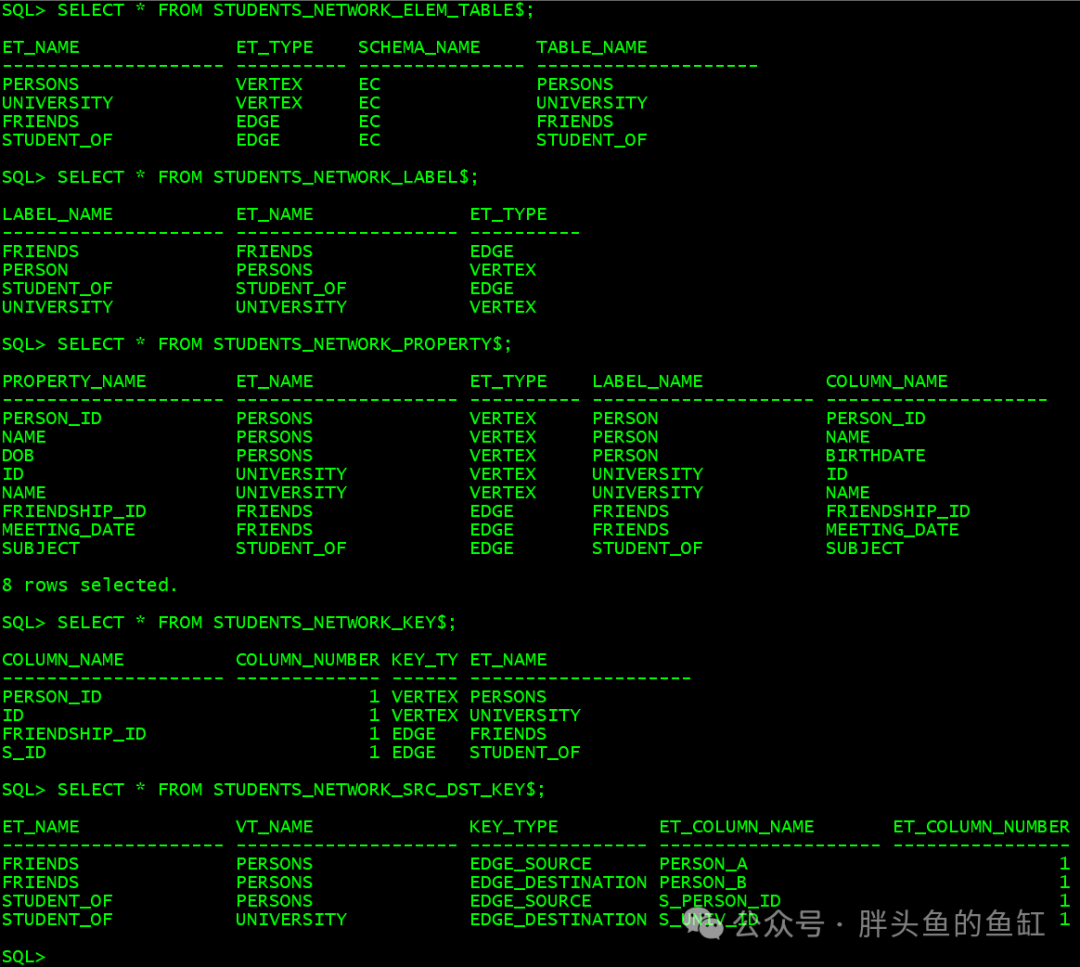Click the KEY_TYPE column header
1080x967 pixels.
[x=514, y=826]
